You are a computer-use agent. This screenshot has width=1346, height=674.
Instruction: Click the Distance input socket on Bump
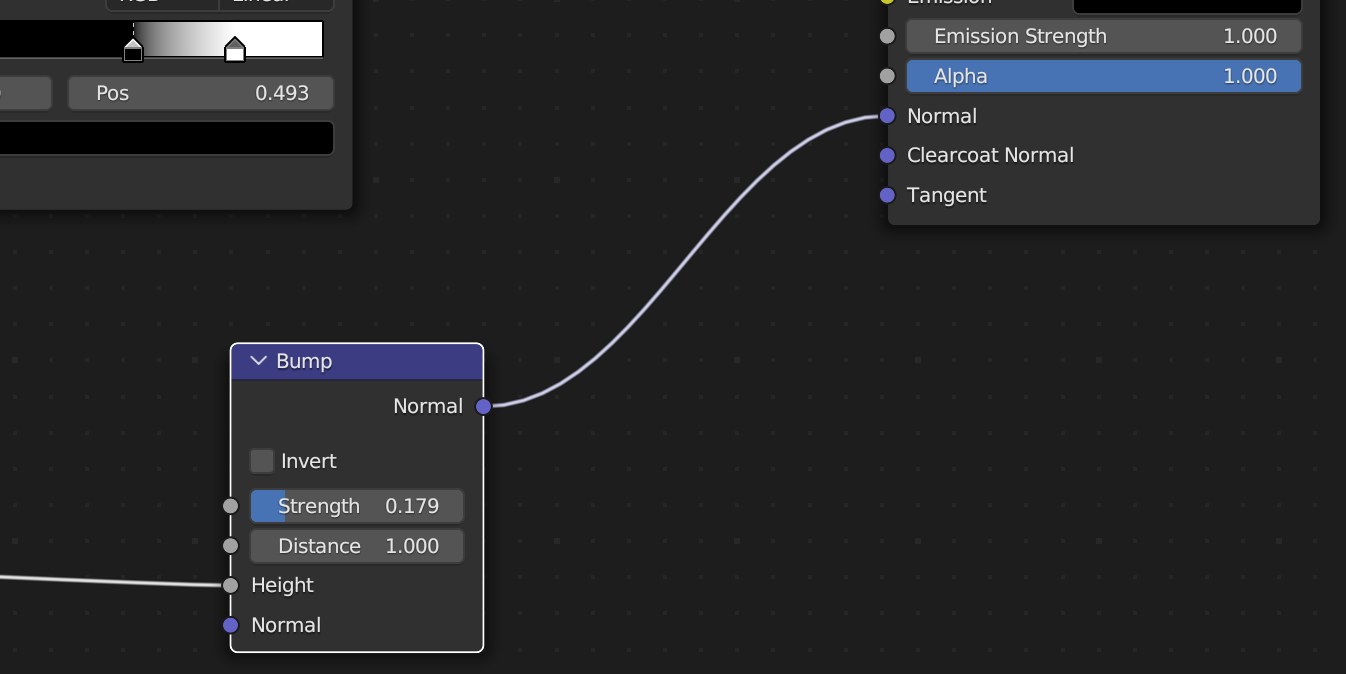(x=231, y=546)
